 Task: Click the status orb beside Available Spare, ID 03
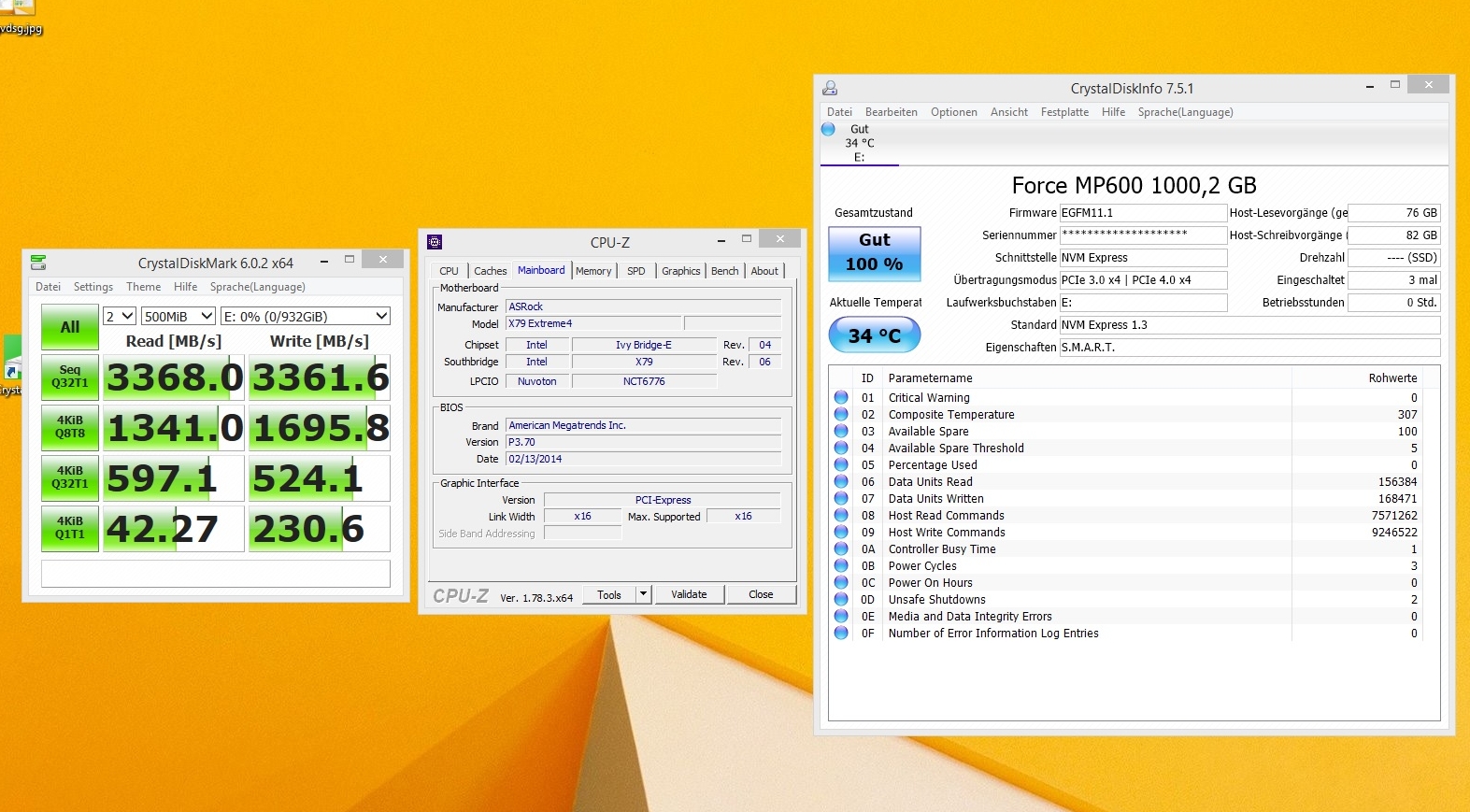pyautogui.click(x=841, y=431)
